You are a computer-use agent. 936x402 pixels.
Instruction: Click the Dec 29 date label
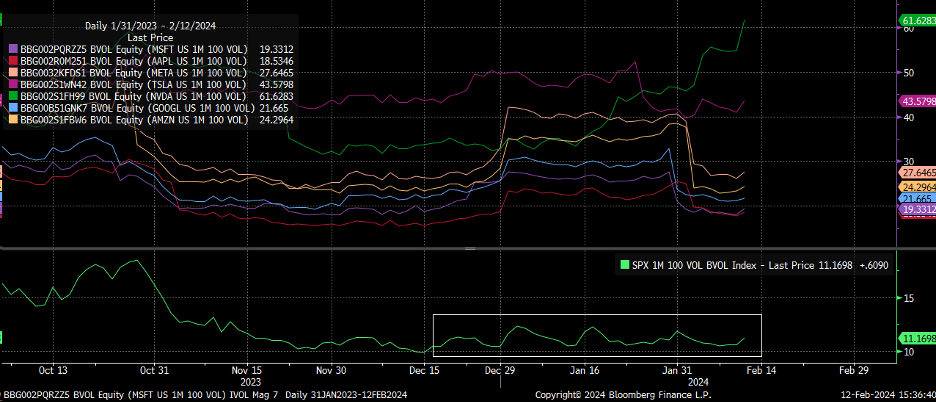pyautogui.click(x=501, y=370)
